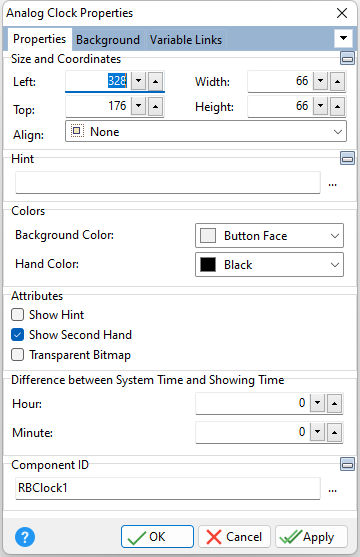This screenshot has width=360, height=557.
Task: Open the Hand Color dropdown
Action: tap(269, 264)
